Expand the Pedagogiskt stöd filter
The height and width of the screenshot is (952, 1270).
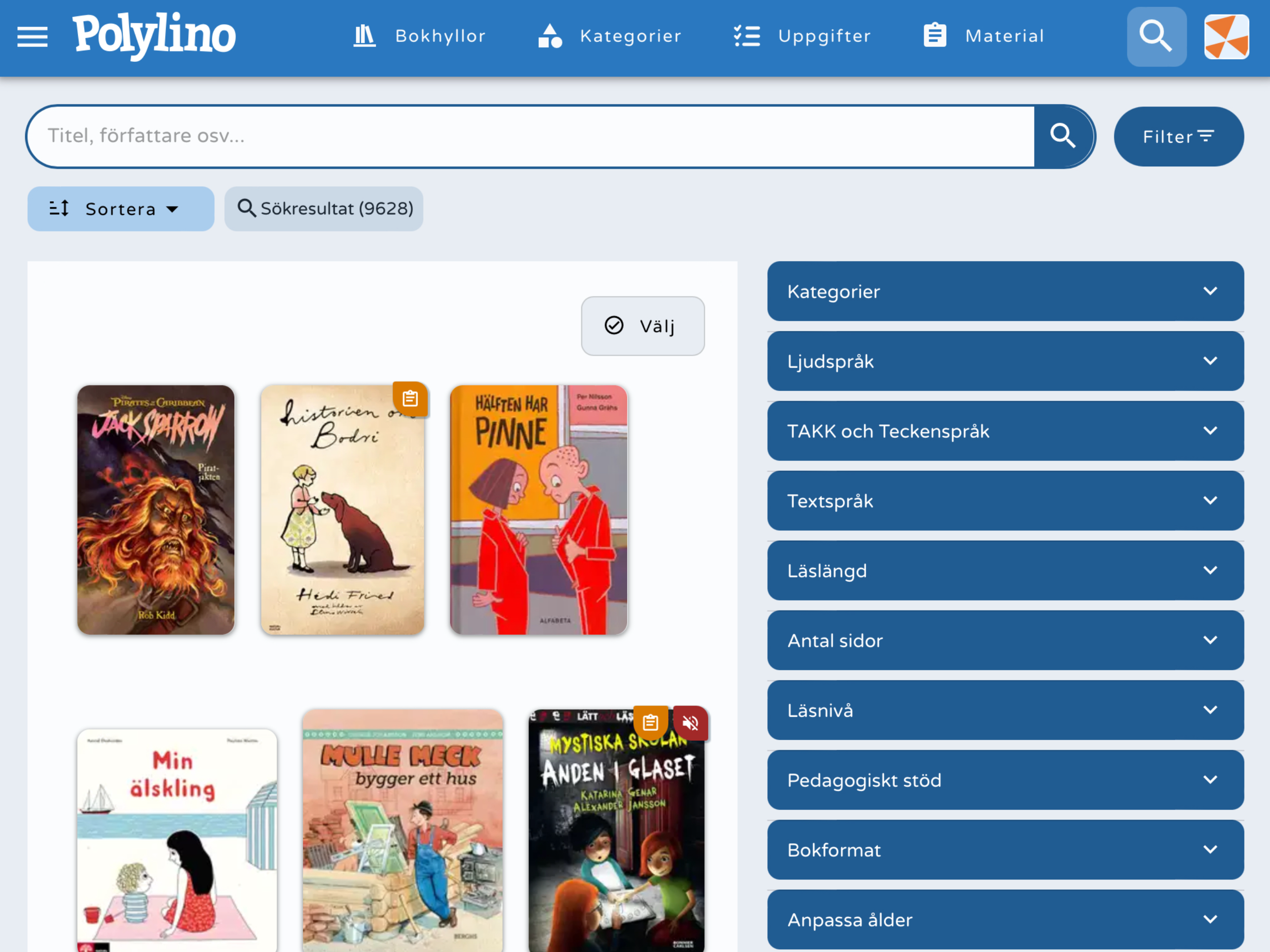coord(1005,780)
